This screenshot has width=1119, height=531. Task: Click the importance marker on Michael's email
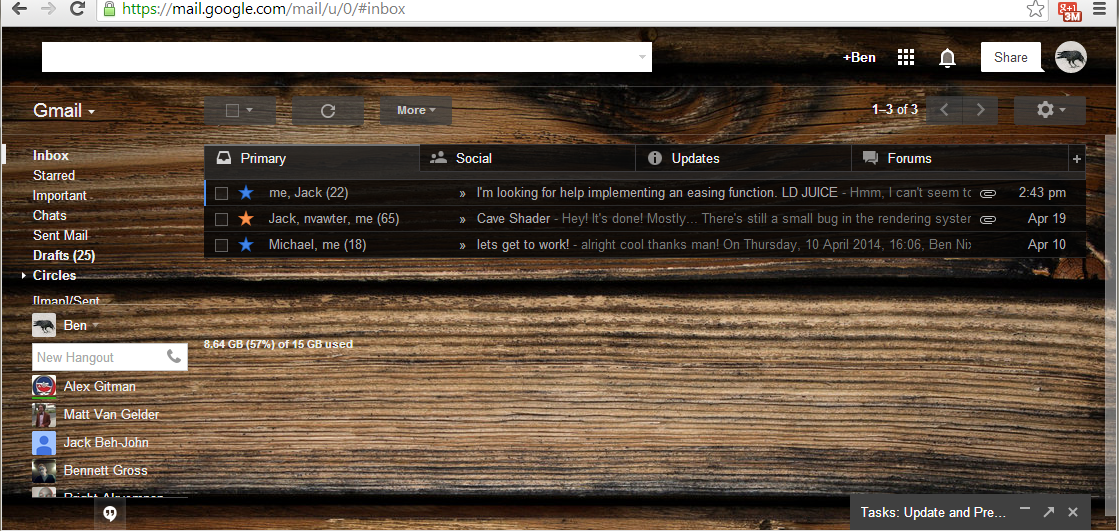pyautogui.click(x=462, y=246)
